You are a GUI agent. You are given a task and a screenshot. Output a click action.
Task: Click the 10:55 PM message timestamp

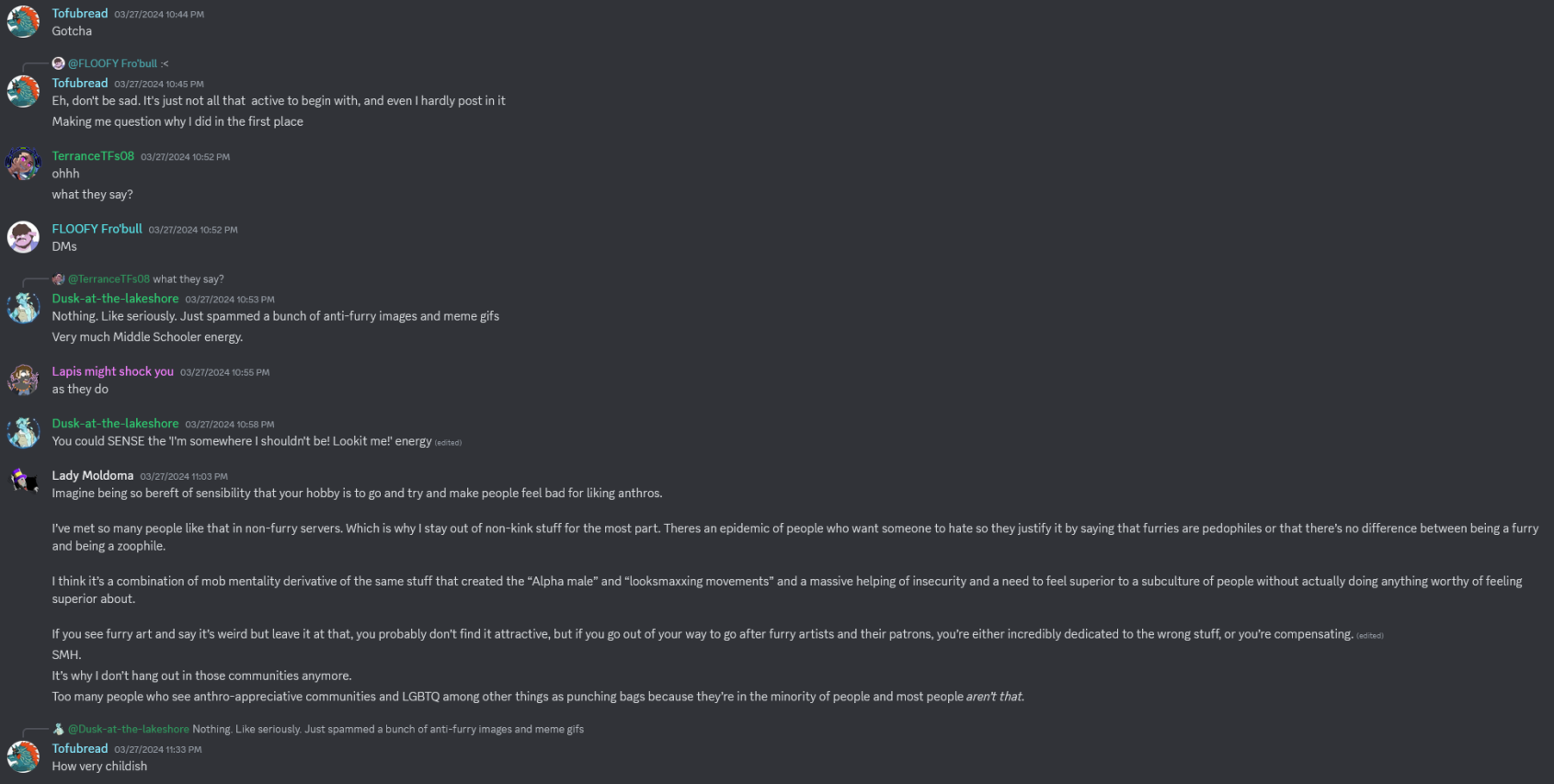tap(224, 372)
